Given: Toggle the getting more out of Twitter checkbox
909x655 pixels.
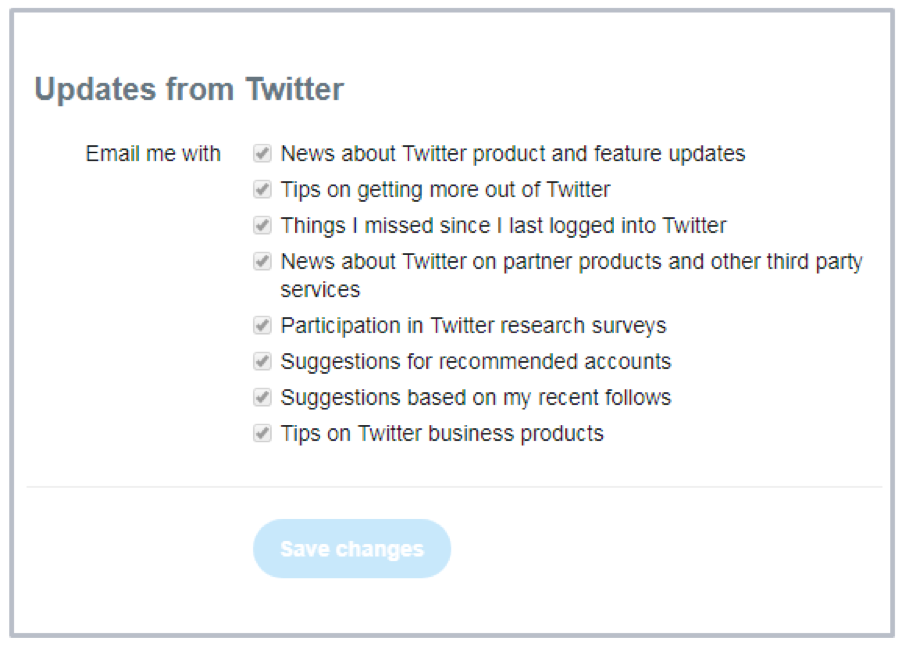Looking at the screenshot, I should [262, 190].
